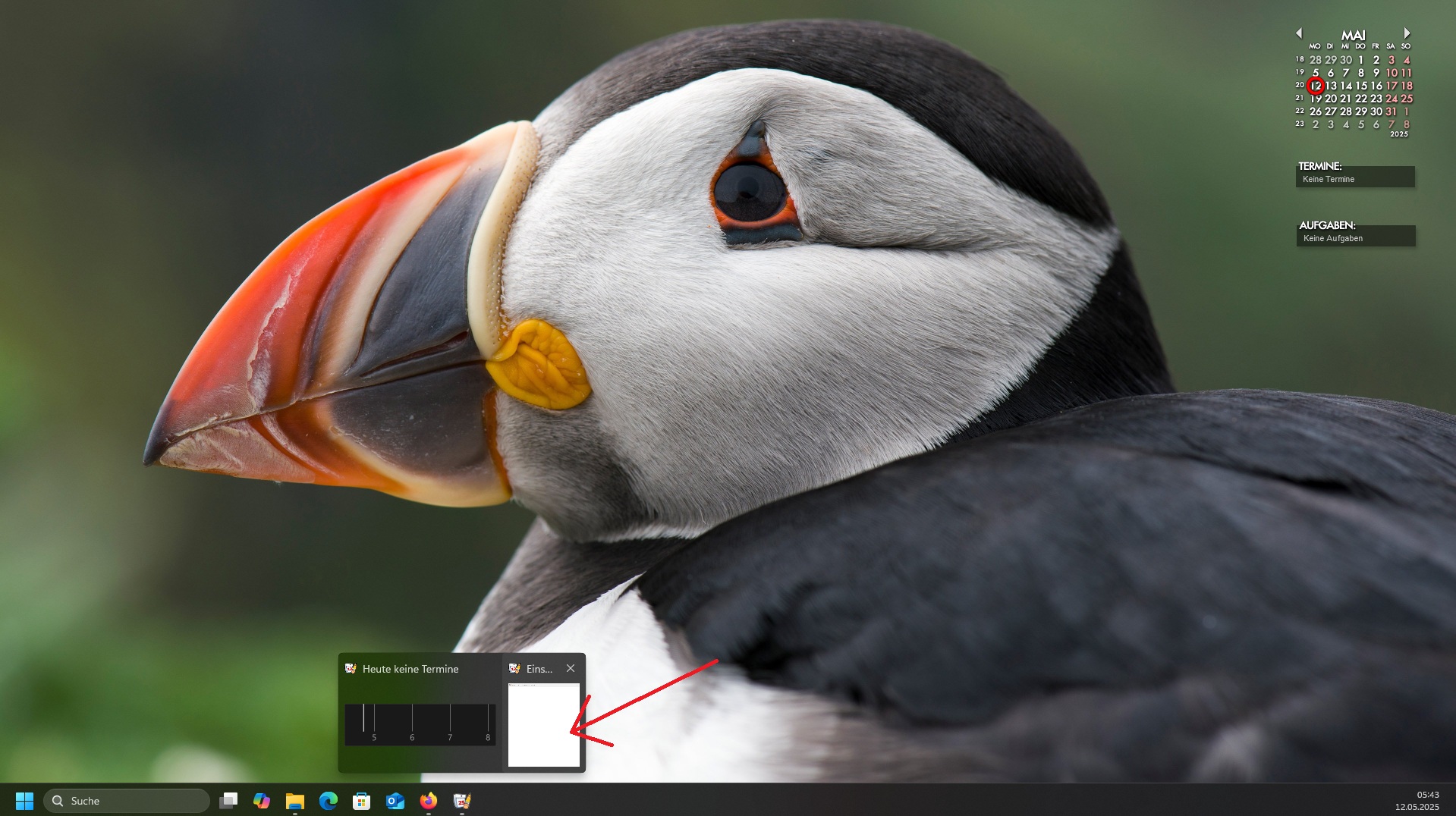Select the 'Eins...' window preview thumbnail
Viewport: 1456px width, 816px height.
click(543, 724)
